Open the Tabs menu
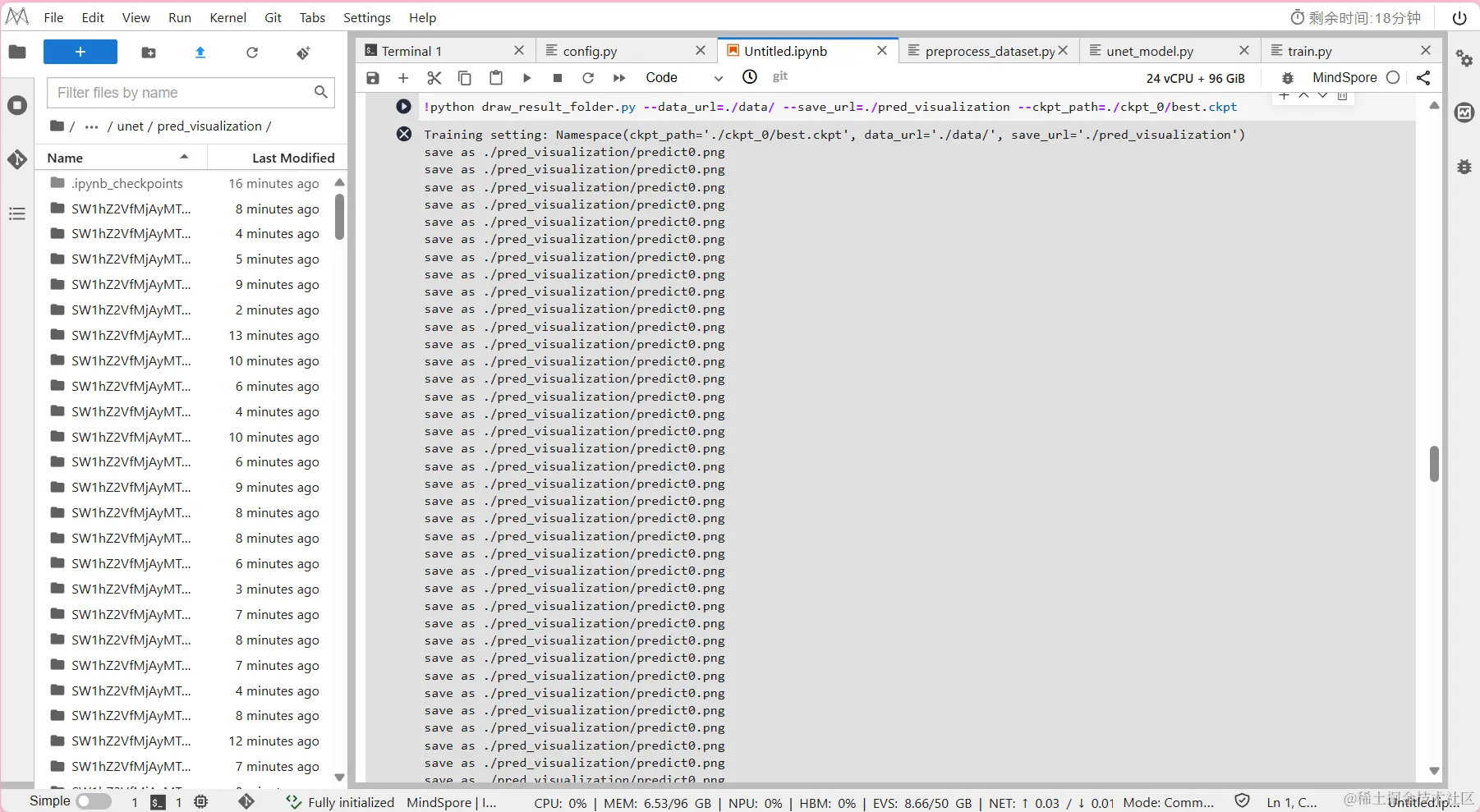The width and height of the screenshot is (1480, 812). tap(312, 18)
